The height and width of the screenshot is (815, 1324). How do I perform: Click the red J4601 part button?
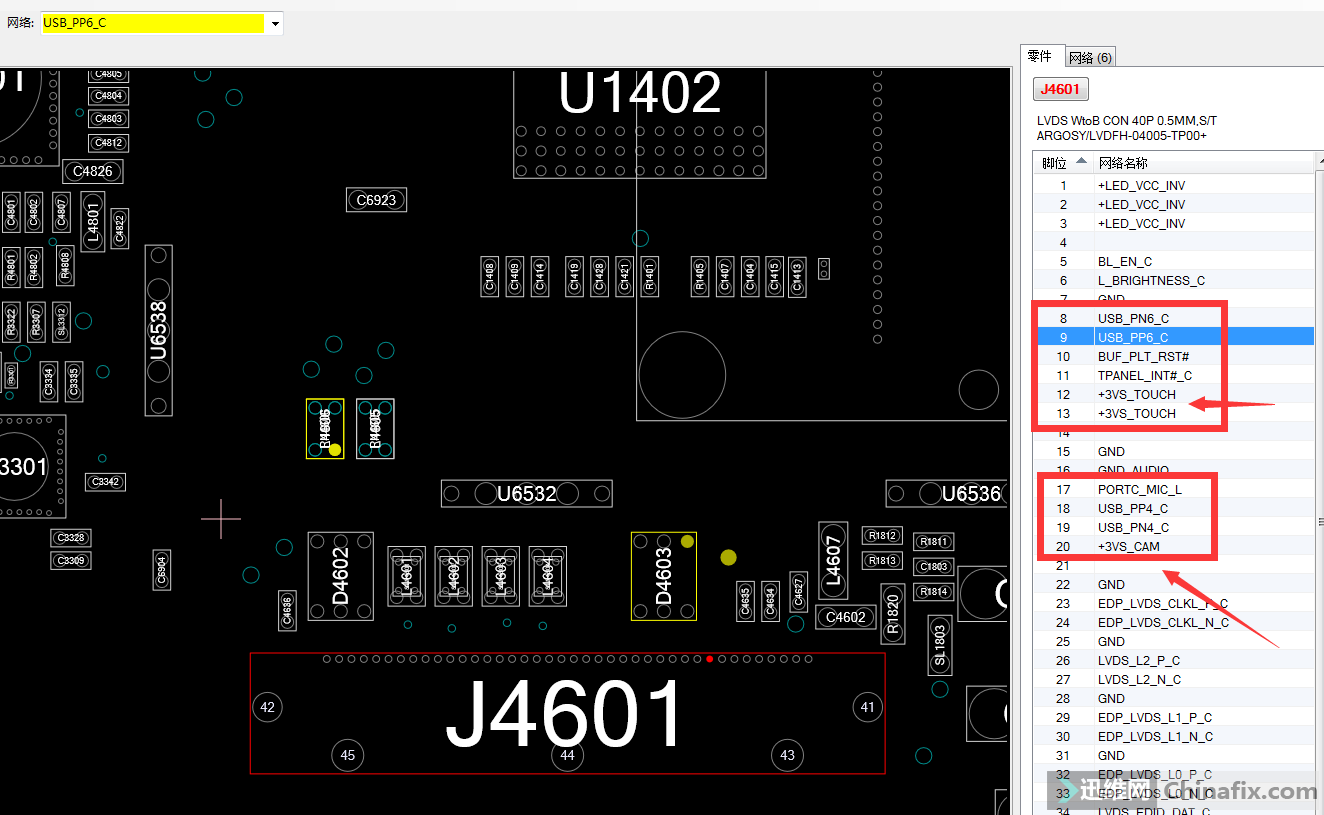[x=1060, y=89]
